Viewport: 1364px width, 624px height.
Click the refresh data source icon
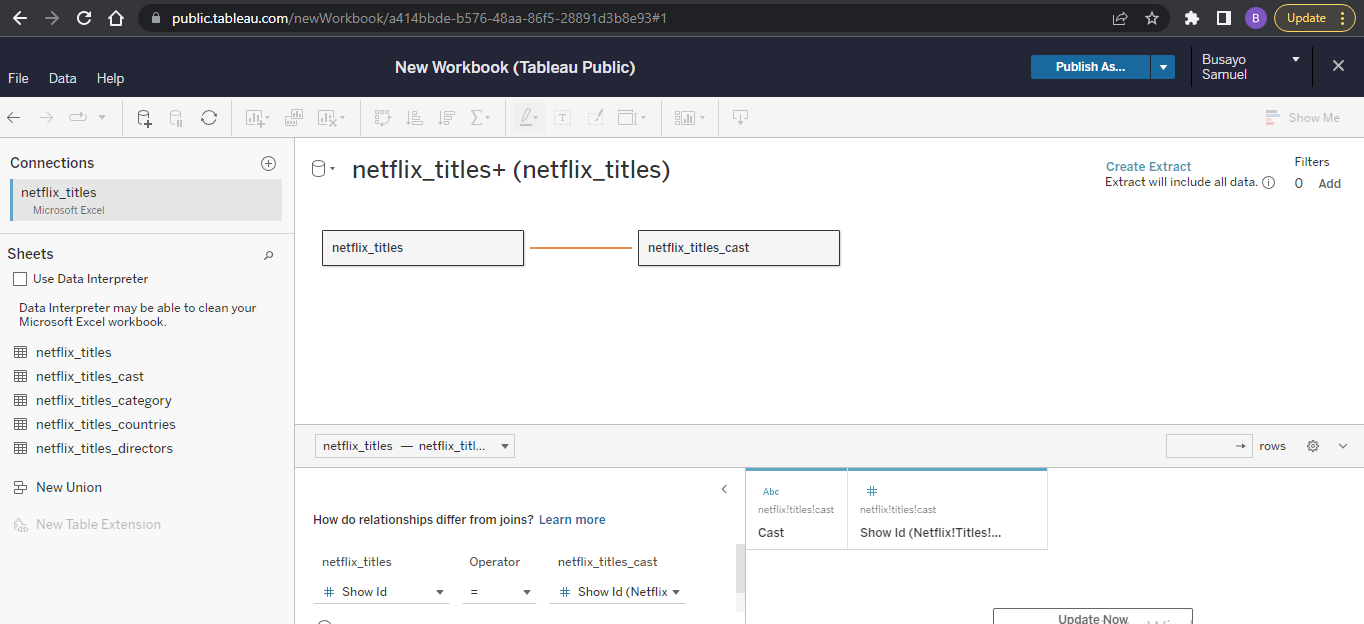[x=209, y=118]
